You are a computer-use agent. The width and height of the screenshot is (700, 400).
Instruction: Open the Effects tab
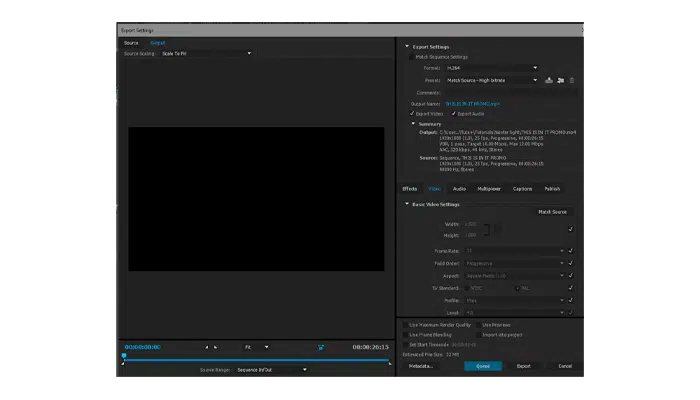click(x=409, y=189)
